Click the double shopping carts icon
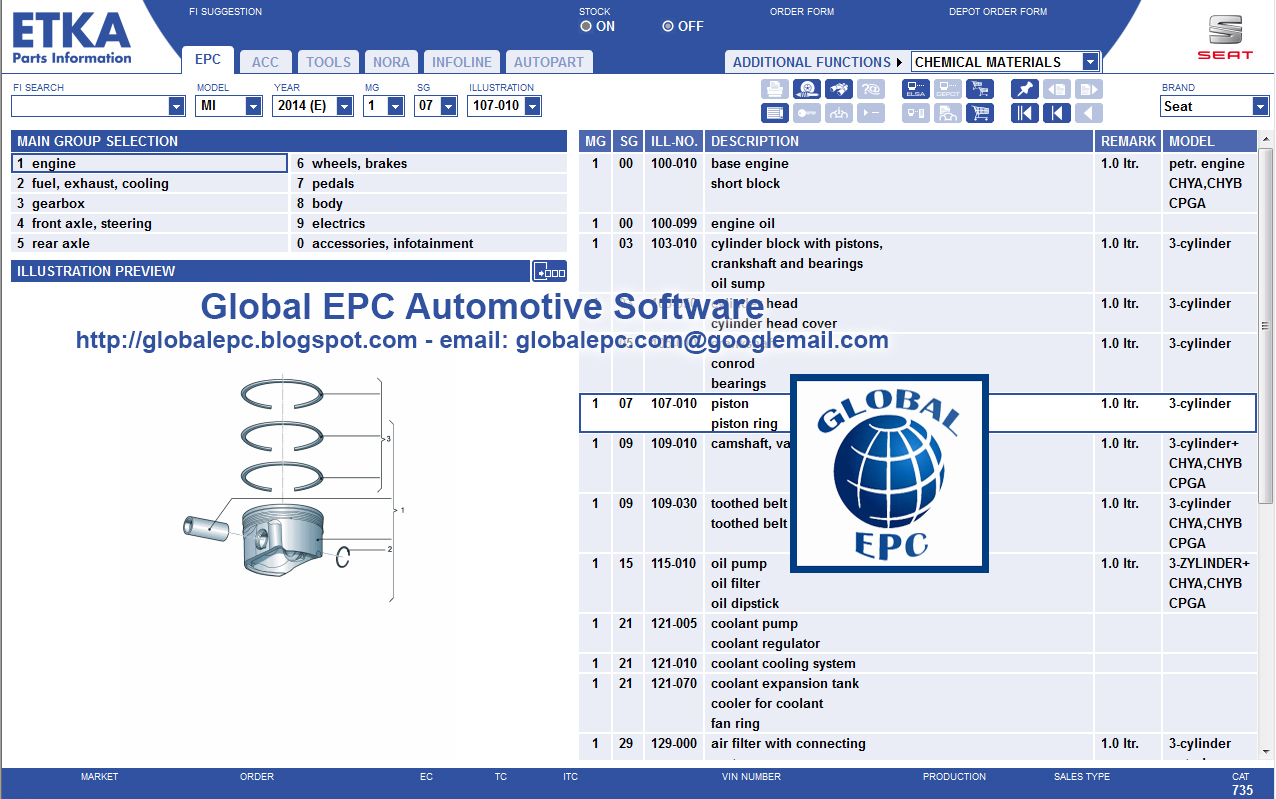Viewport: 1276px width, 799px height. (980, 89)
